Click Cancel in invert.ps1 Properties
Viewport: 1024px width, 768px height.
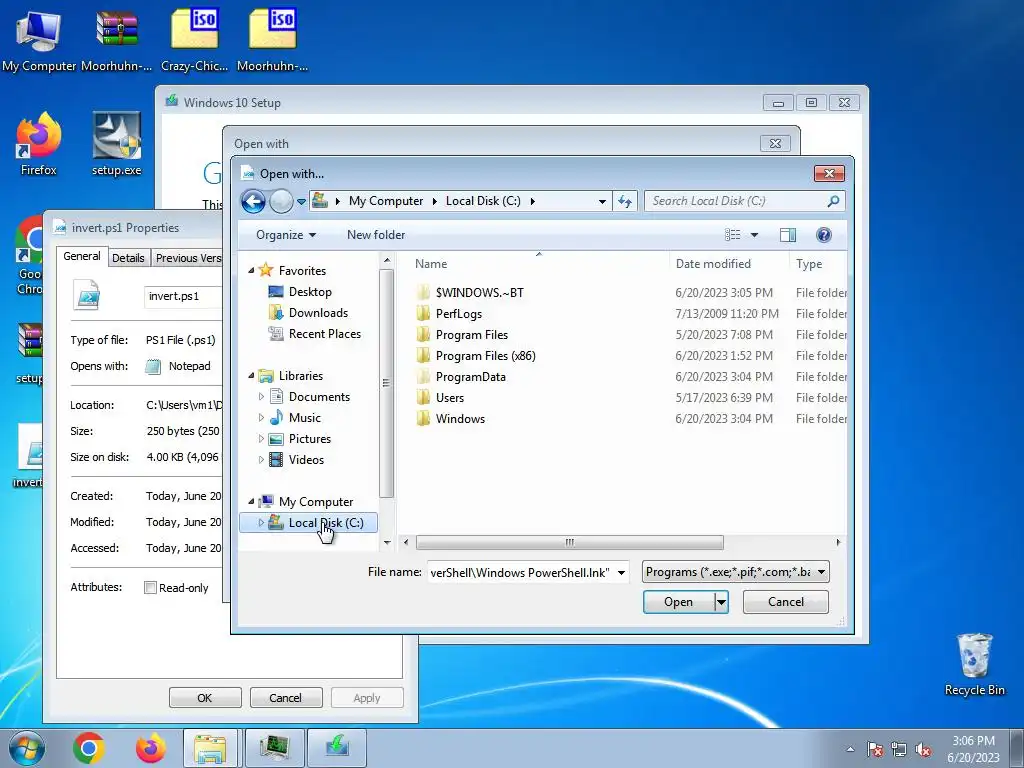click(x=285, y=697)
